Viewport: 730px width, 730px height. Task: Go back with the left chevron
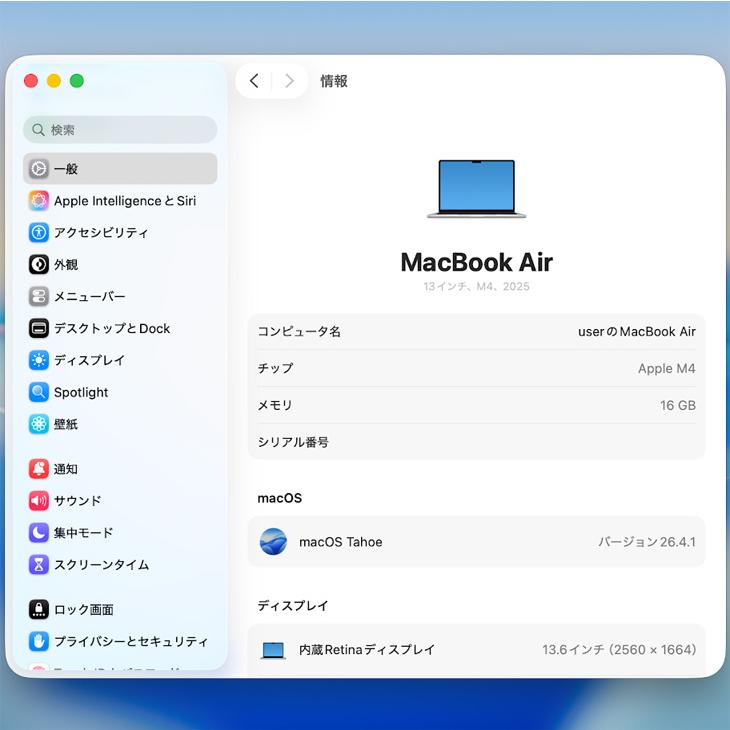pos(254,81)
